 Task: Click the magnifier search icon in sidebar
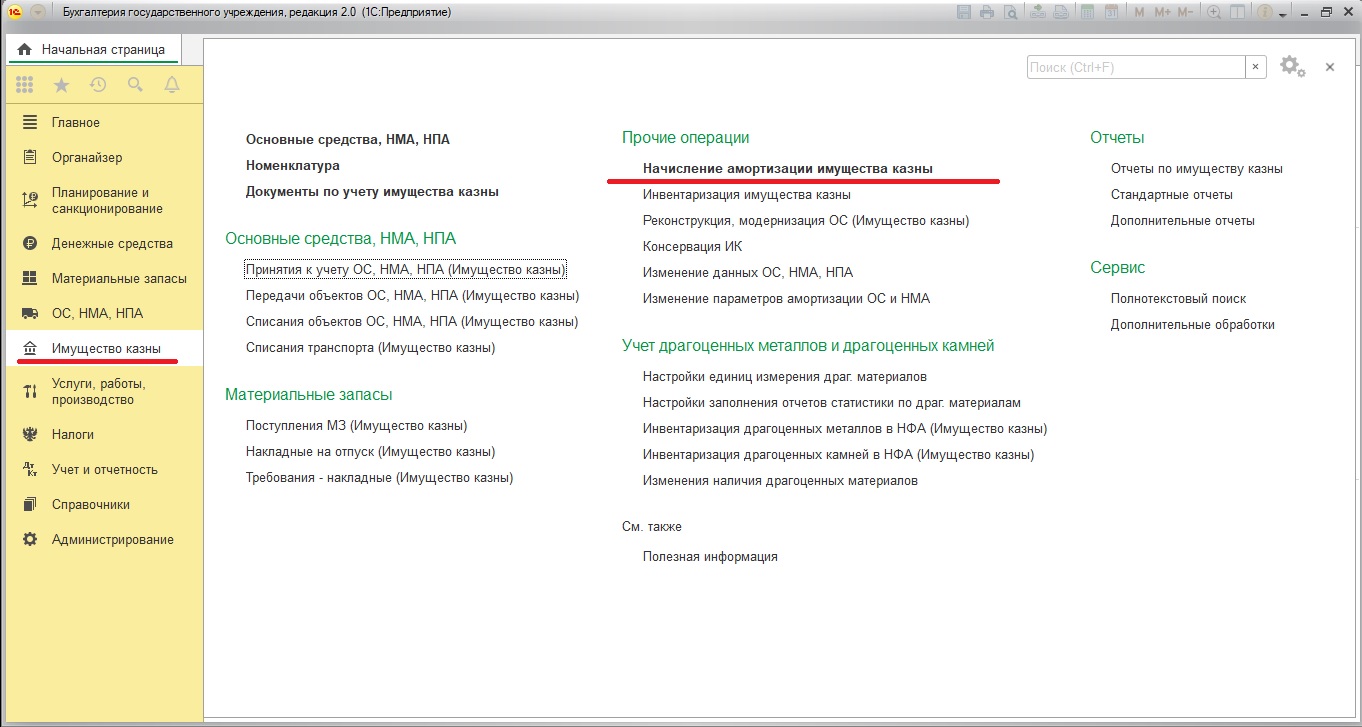[135, 85]
